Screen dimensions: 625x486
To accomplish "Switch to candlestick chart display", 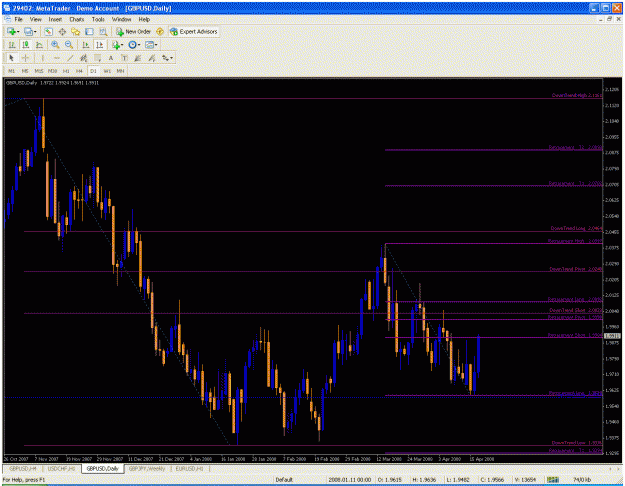I will tap(26, 45).
